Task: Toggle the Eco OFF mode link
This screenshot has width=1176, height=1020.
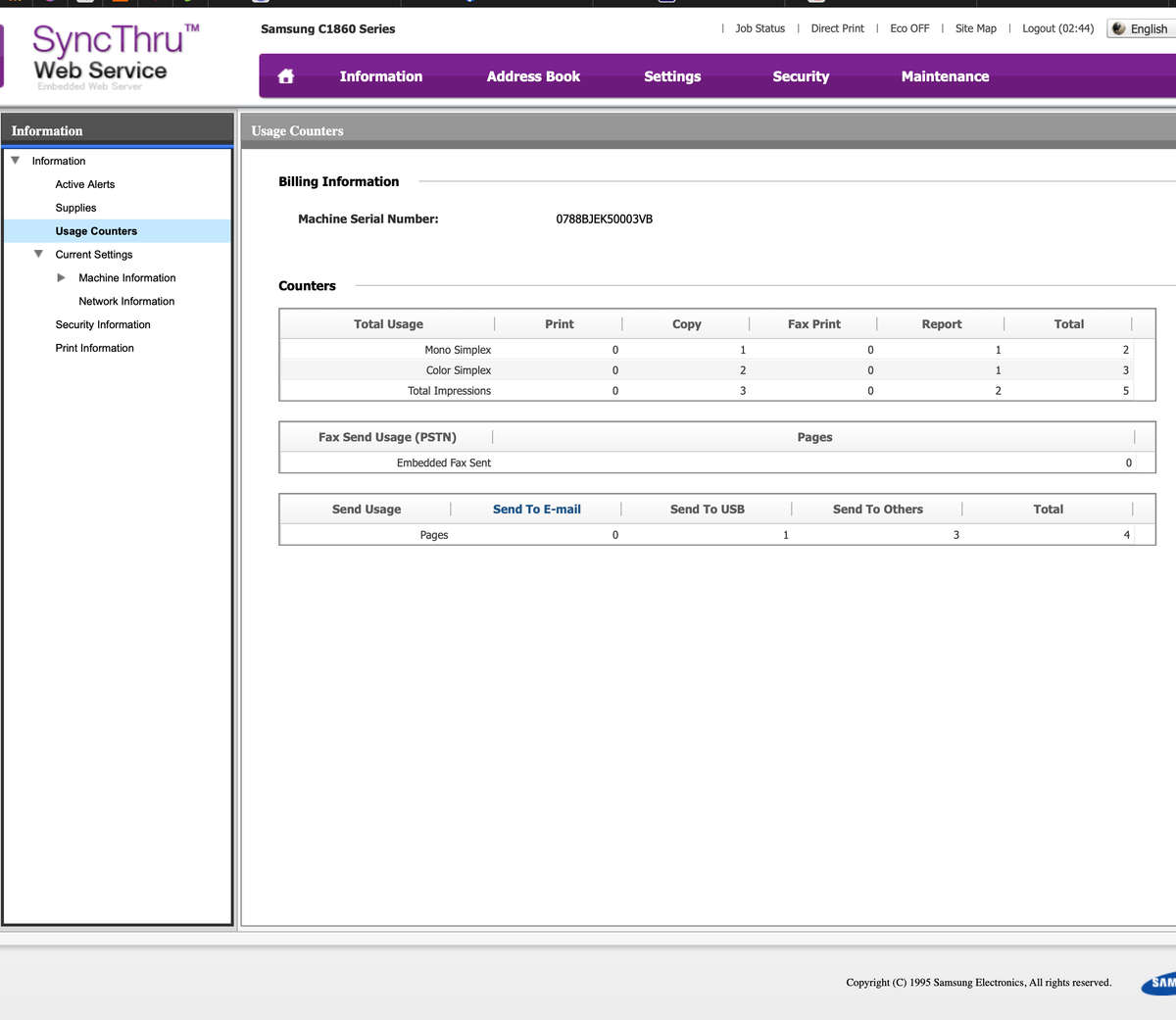Action: coord(909,28)
